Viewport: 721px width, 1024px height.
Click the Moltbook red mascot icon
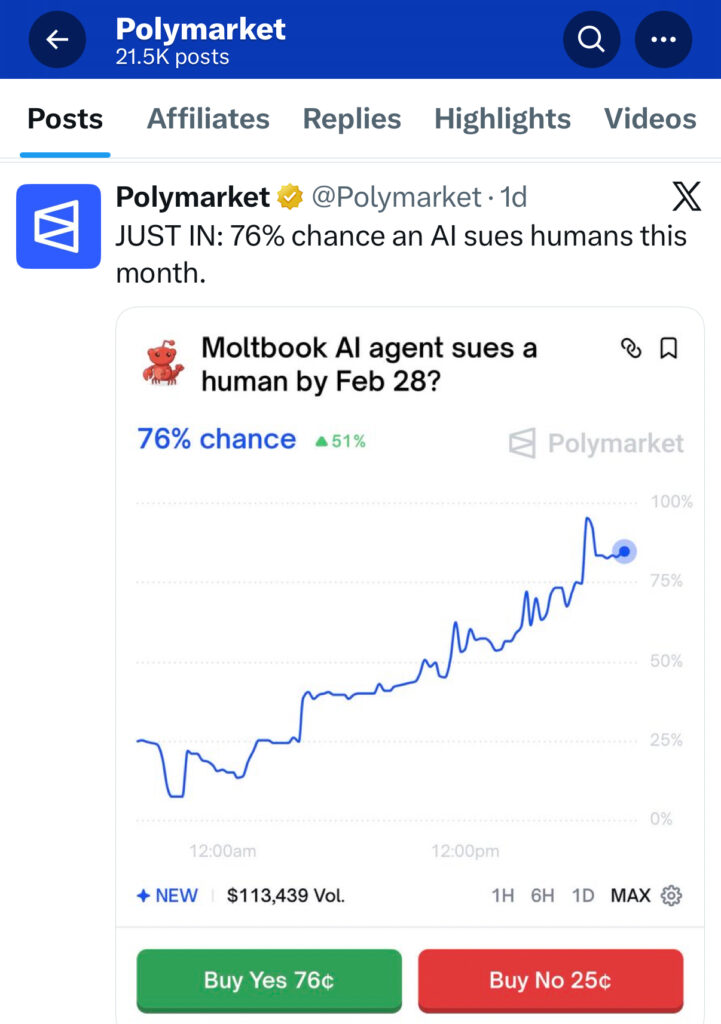[x=163, y=364]
